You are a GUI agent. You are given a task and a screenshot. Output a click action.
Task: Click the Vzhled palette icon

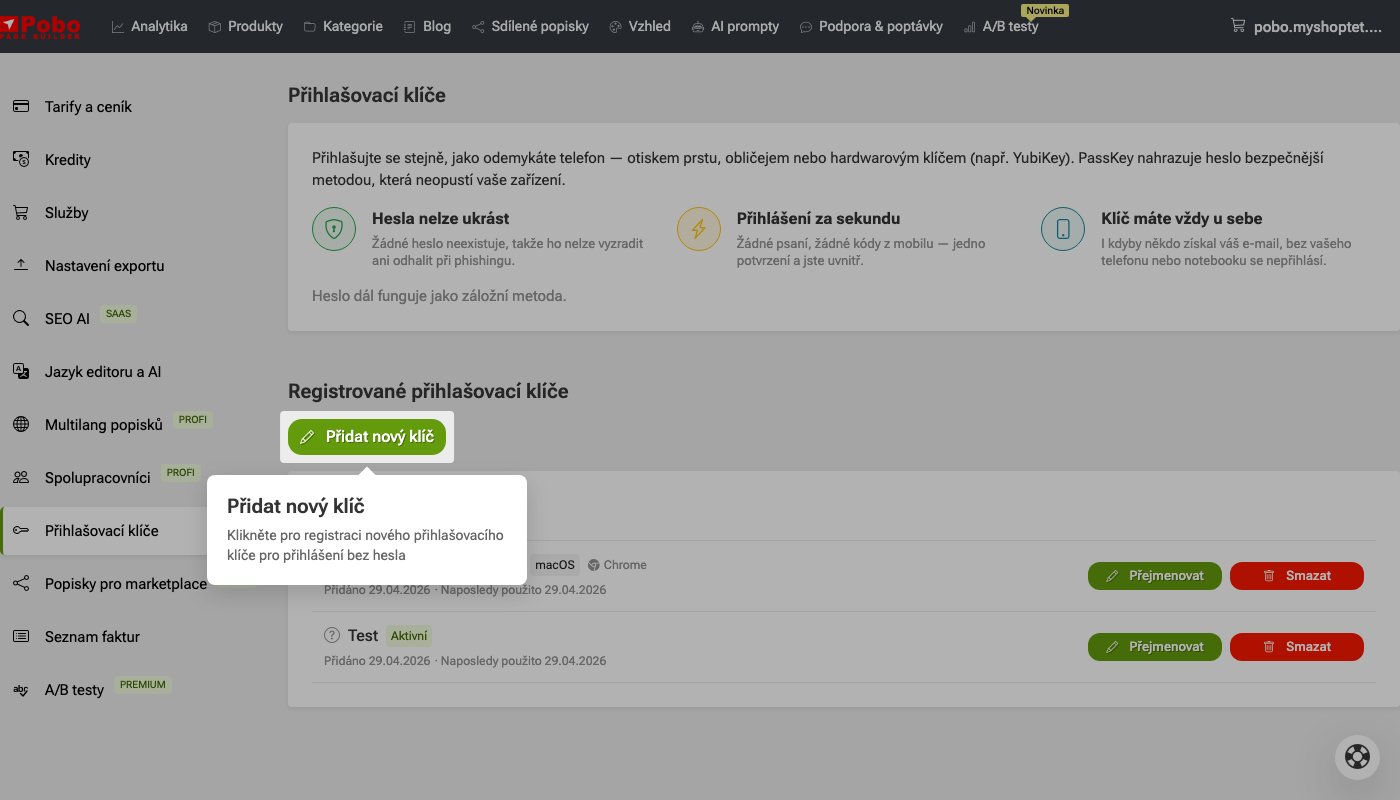pos(615,27)
